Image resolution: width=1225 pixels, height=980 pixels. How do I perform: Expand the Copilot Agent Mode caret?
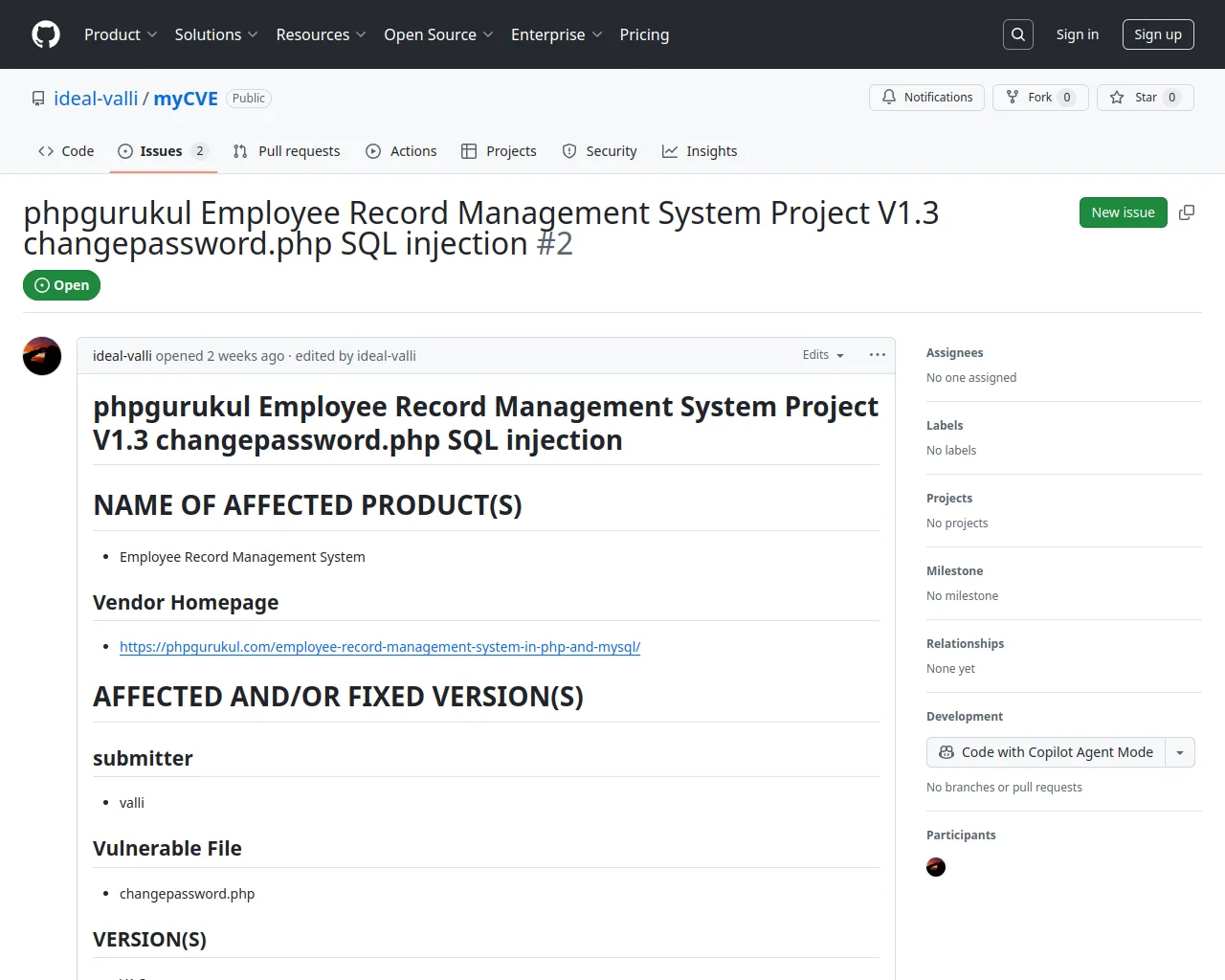coord(1180,752)
